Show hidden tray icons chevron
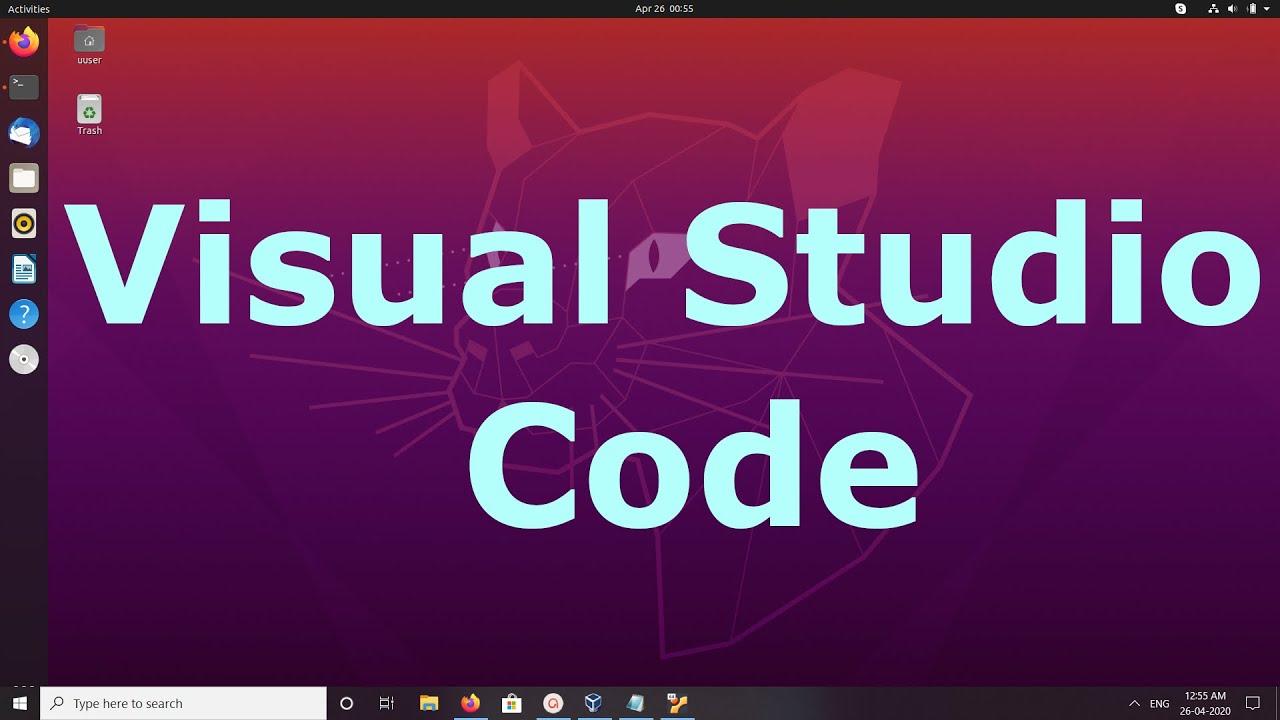This screenshot has width=1280, height=720. (1134, 703)
